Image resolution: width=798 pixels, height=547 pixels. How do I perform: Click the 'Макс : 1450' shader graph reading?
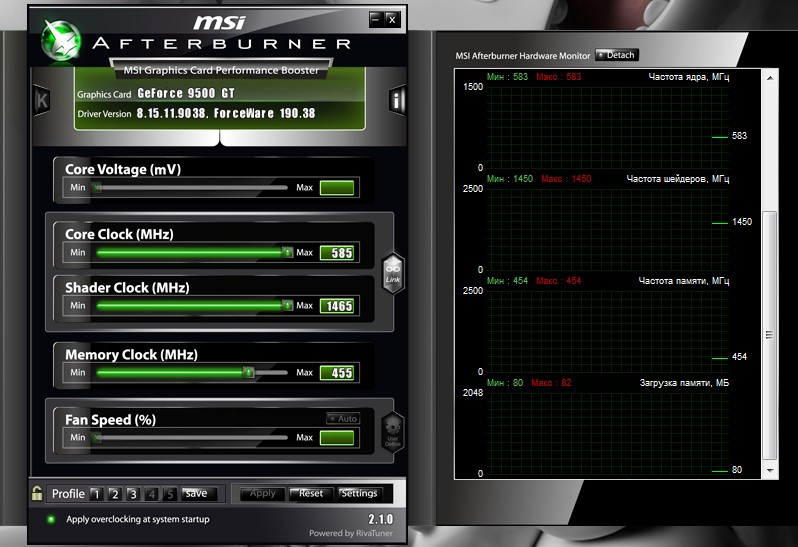566,179
